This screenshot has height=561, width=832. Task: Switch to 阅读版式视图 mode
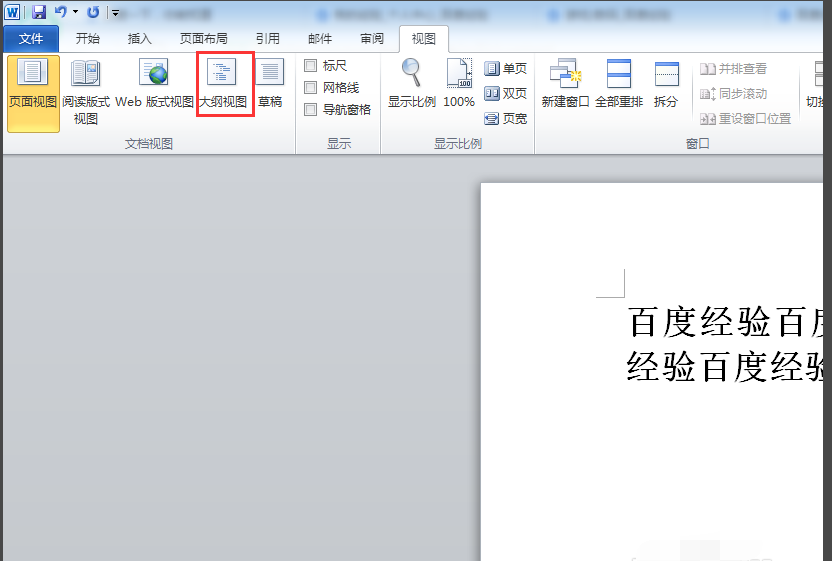click(85, 92)
